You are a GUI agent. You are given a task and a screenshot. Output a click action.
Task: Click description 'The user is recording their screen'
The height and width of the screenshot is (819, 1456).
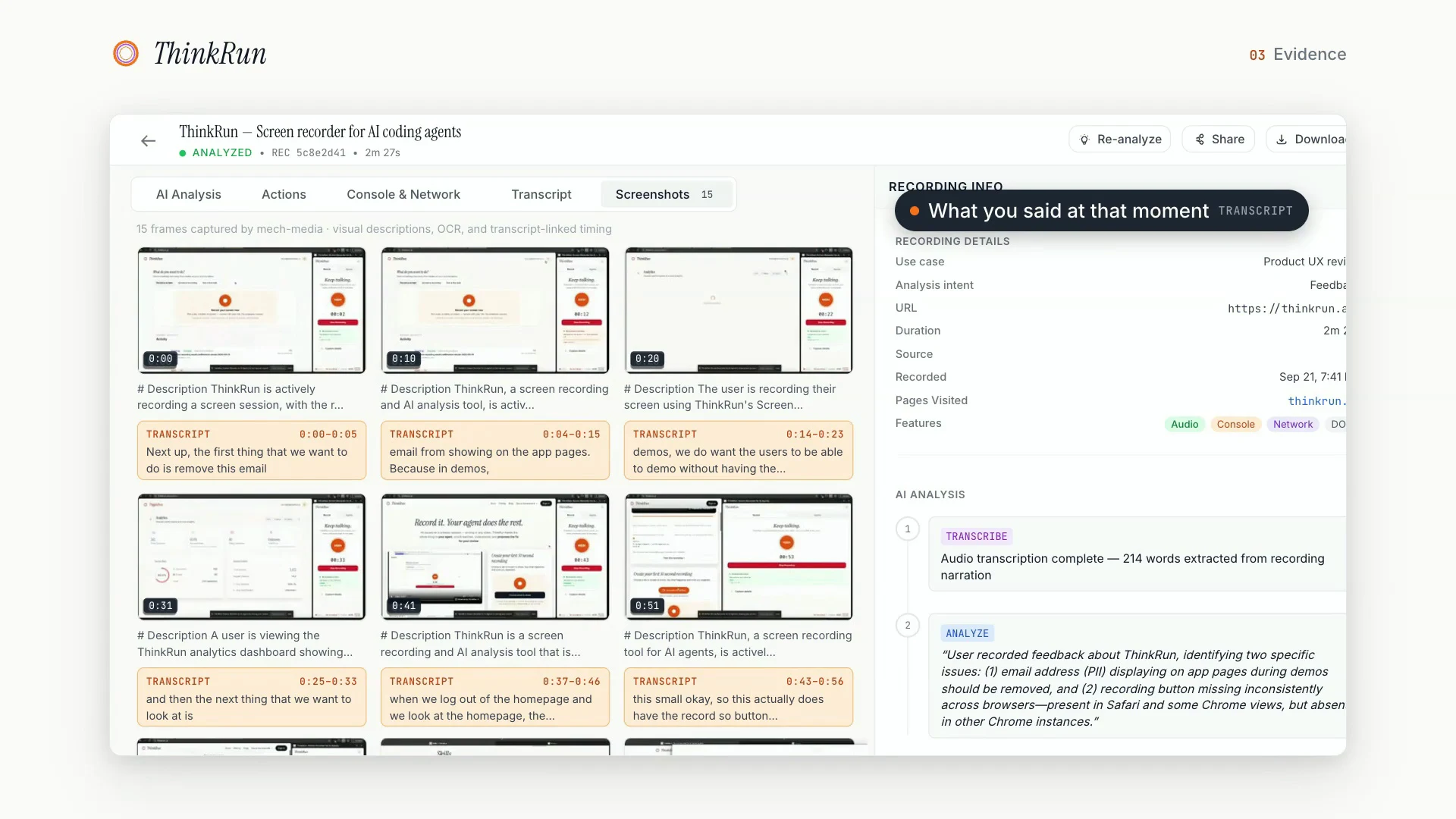point(730,397)
